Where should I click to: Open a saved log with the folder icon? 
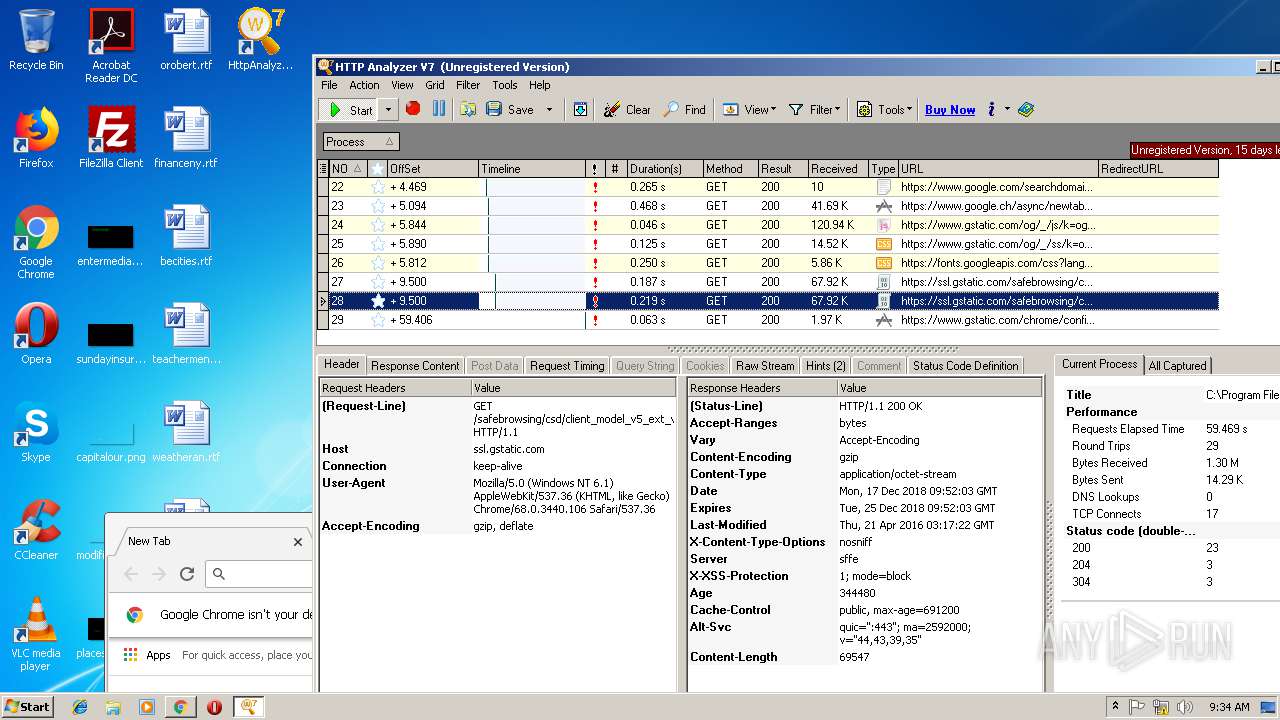[468, 109]
